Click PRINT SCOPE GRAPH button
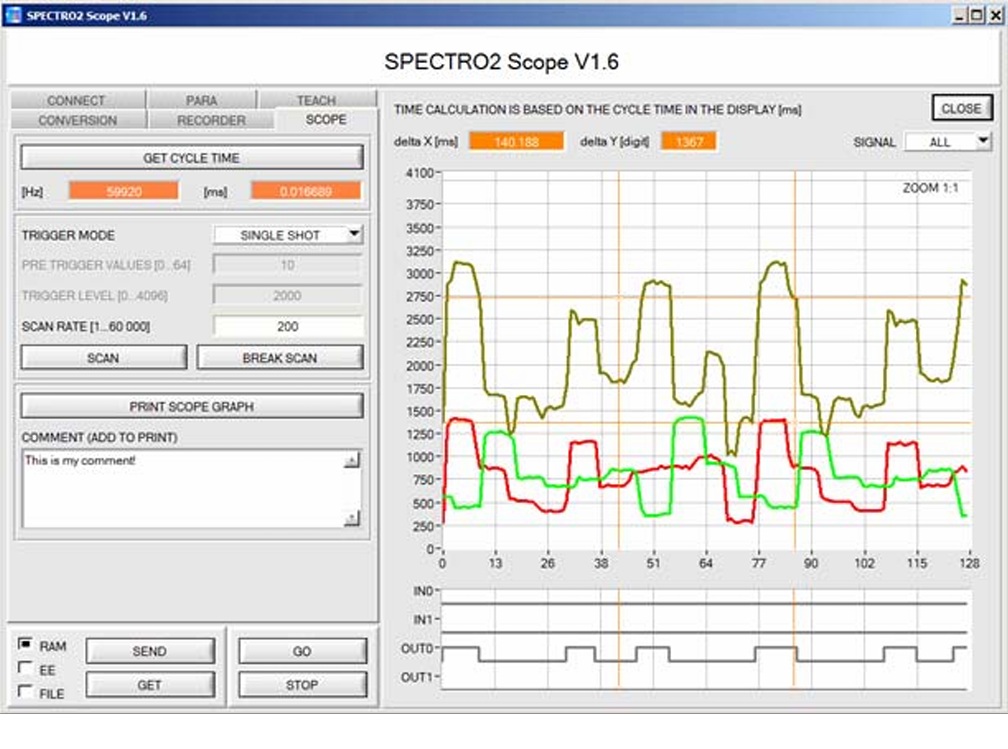This screenshot has width=1008, height=749. [x=192, y=406]
